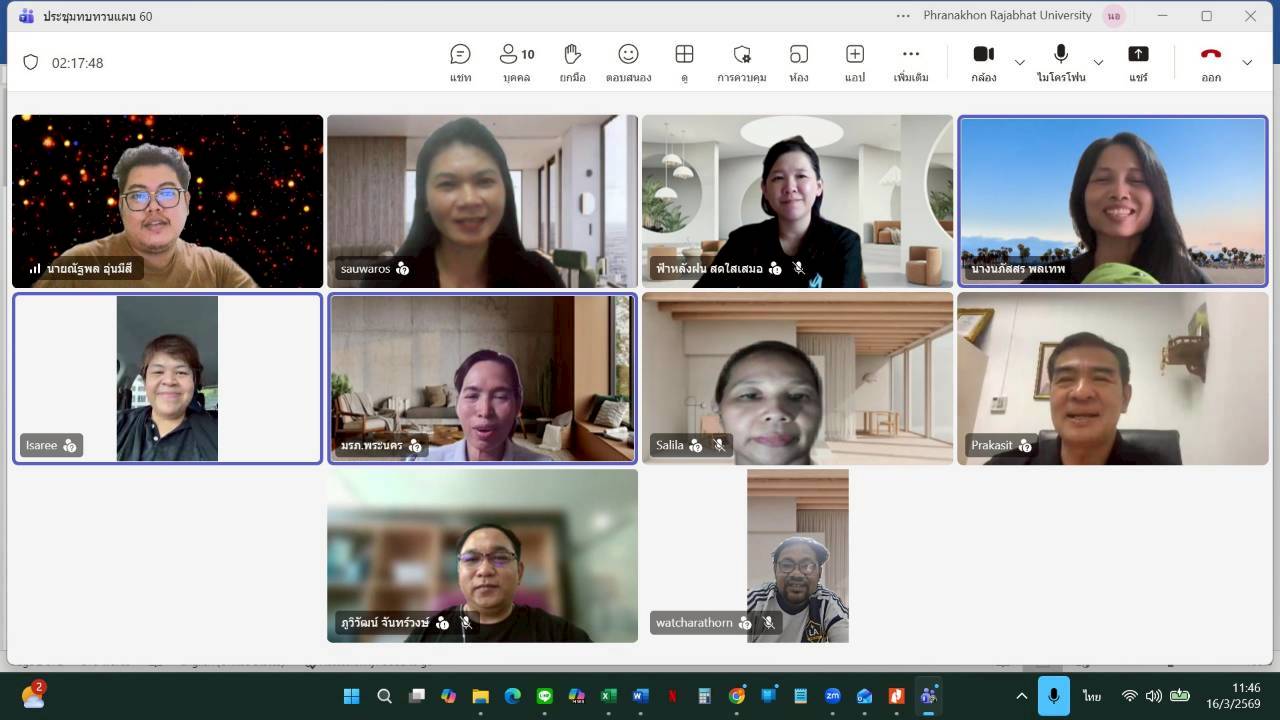
Task: Open breakout rooms (ห้อง)
Action: pos(798,62)
